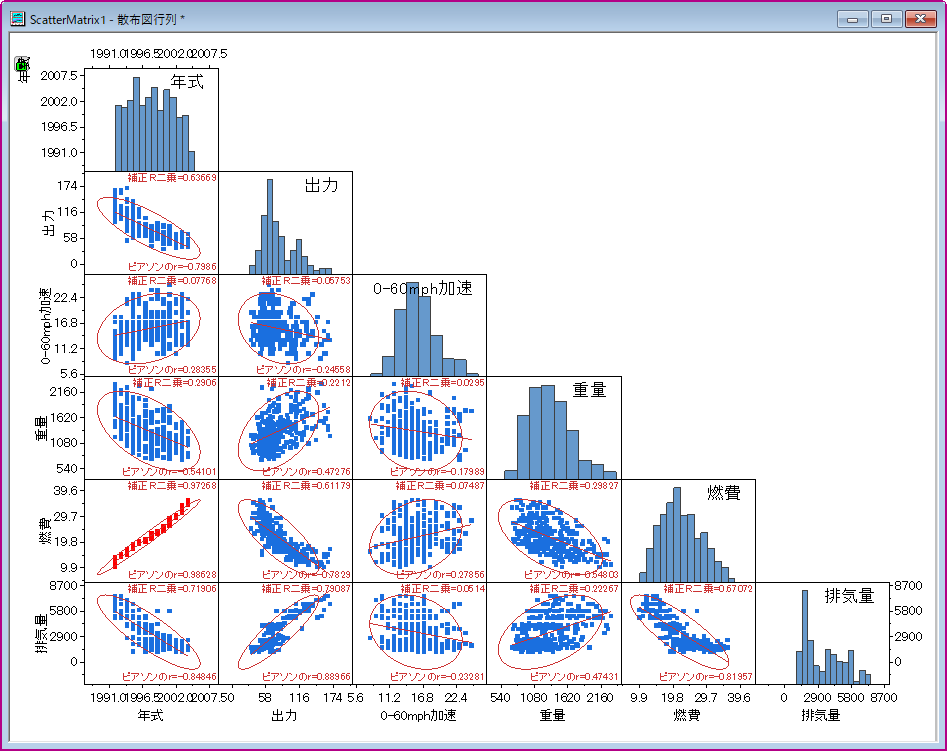947x751 pixels.
Task: Click the ScatterMatrix1 window icon
Action: 17,19
